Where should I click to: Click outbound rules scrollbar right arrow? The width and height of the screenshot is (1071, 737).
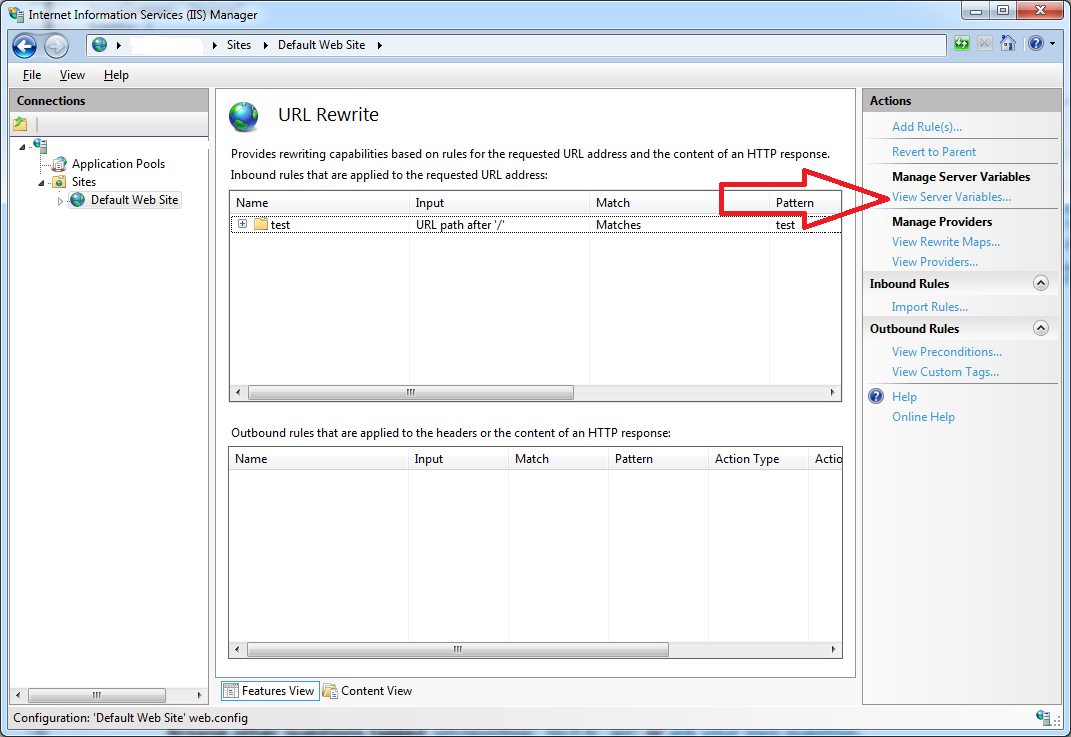(x=833, y=649)
